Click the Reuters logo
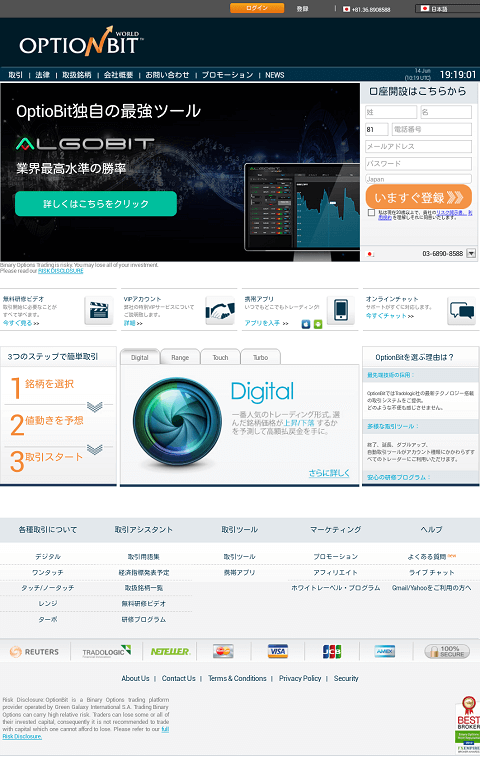Viewport: 480px width, 765px height. click(34, 651)
